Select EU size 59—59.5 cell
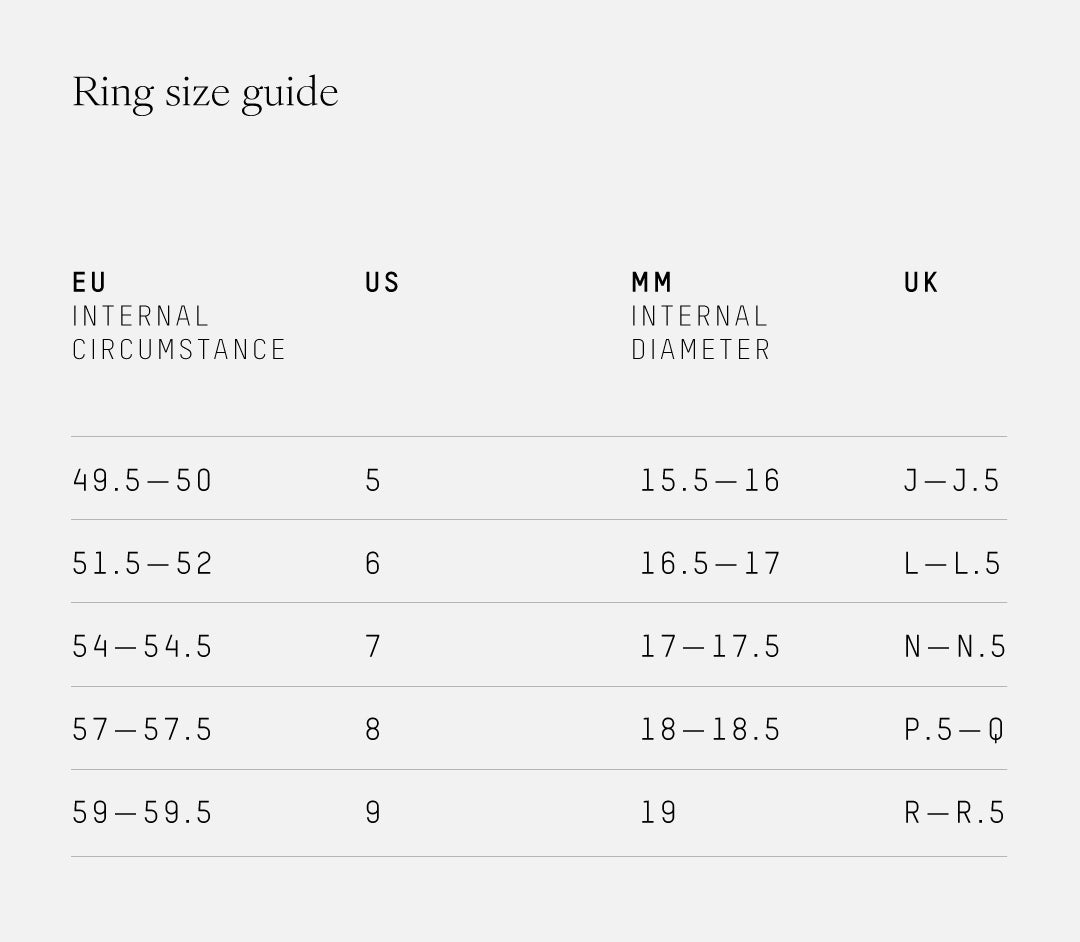The width and height of the screenshot is (1080, 942). (x=142, y=813)
